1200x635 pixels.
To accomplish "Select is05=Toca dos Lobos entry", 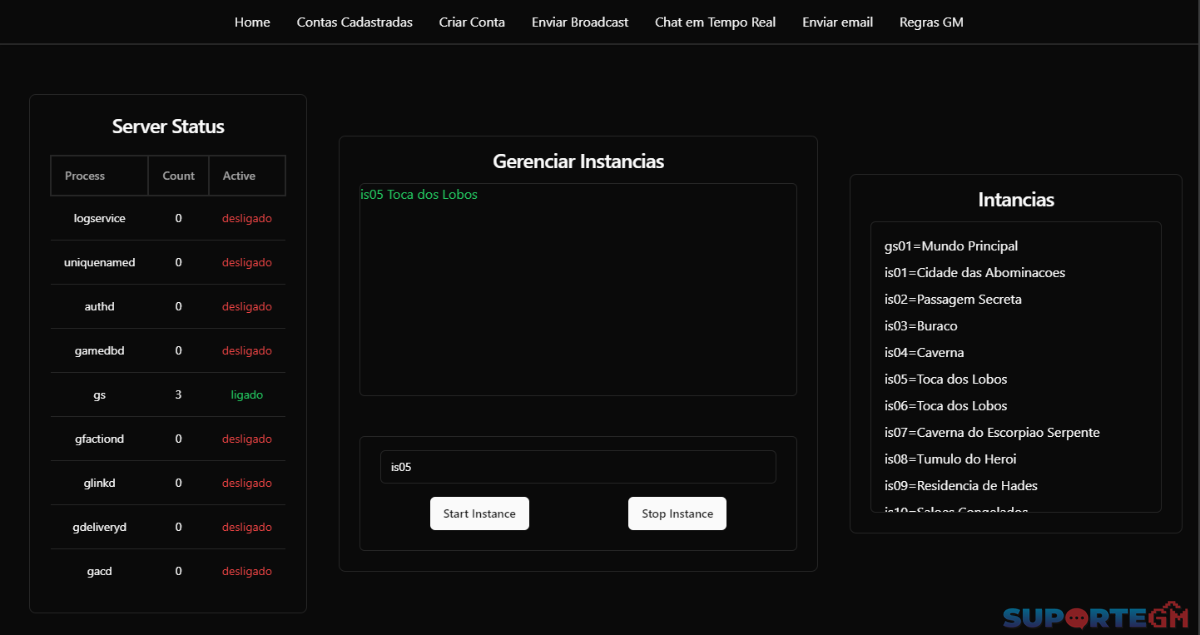I will [946, 379].
